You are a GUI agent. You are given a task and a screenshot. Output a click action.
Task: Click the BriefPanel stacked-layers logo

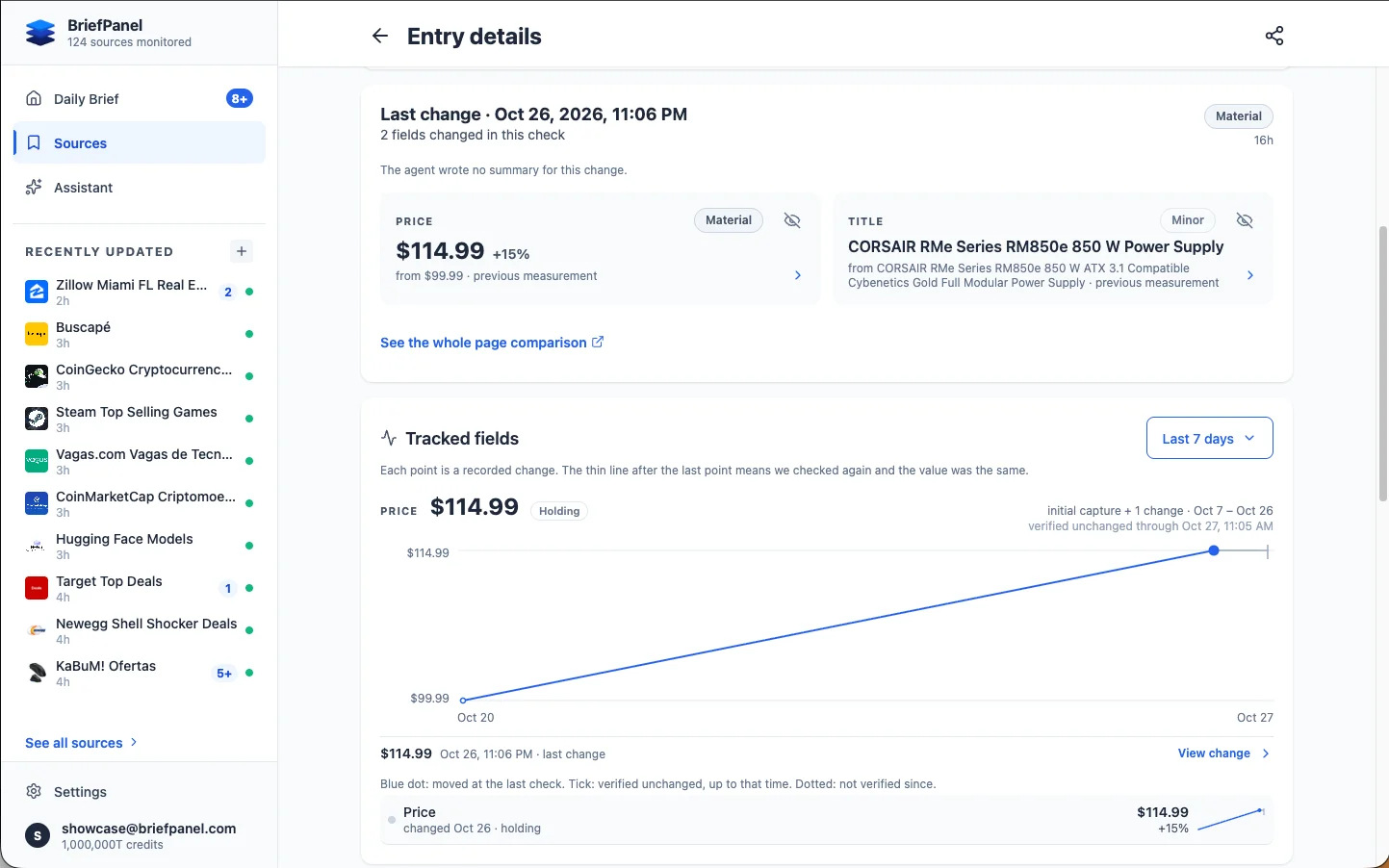40,33
